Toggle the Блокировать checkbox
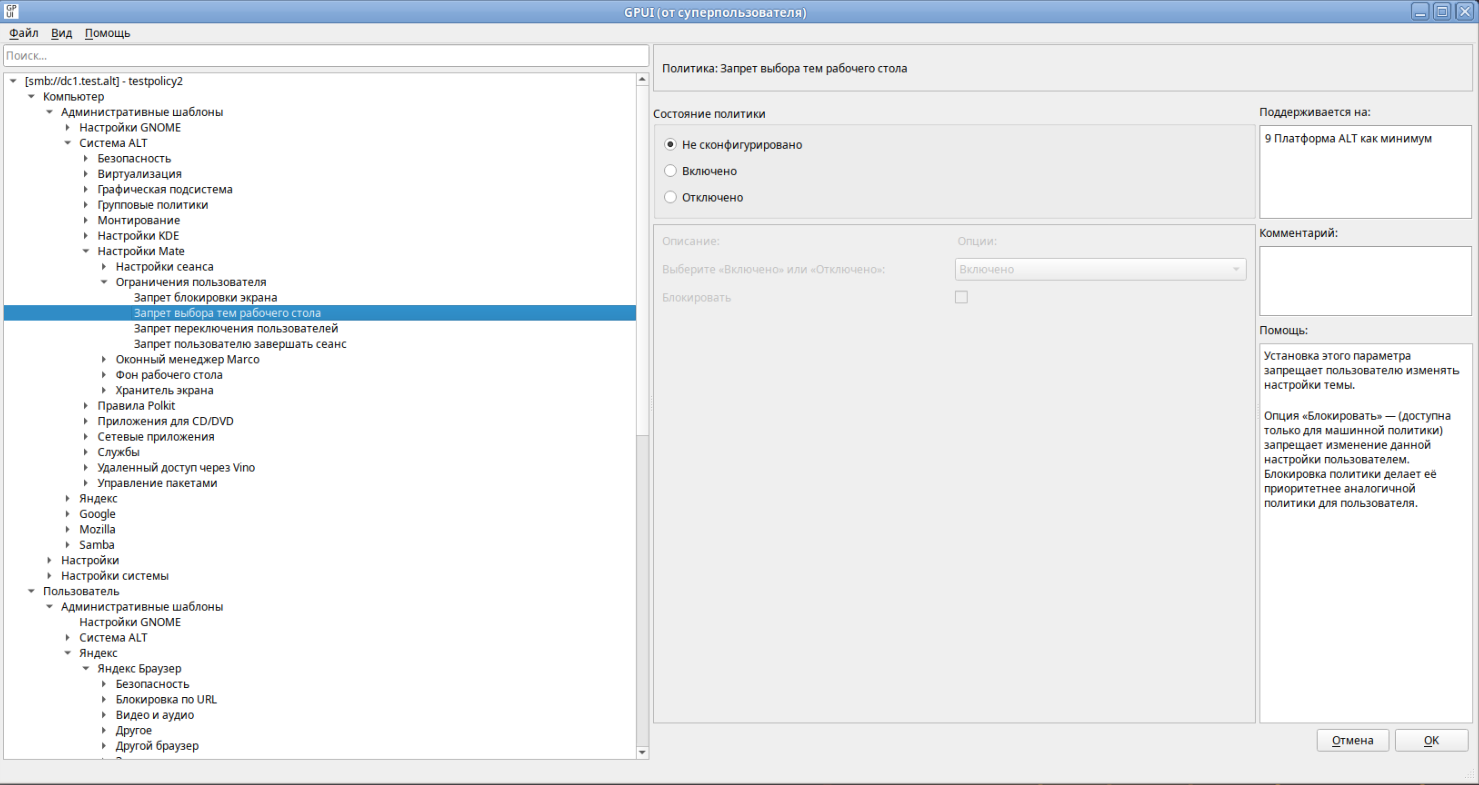 click(x=962, y=297)
